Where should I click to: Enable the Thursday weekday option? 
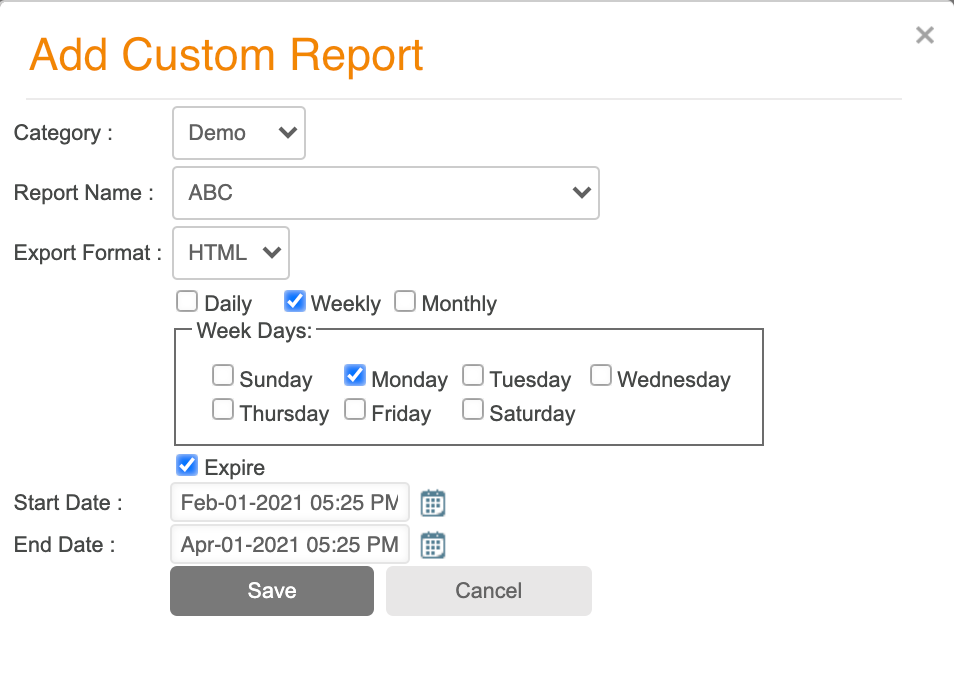point(222,409)
